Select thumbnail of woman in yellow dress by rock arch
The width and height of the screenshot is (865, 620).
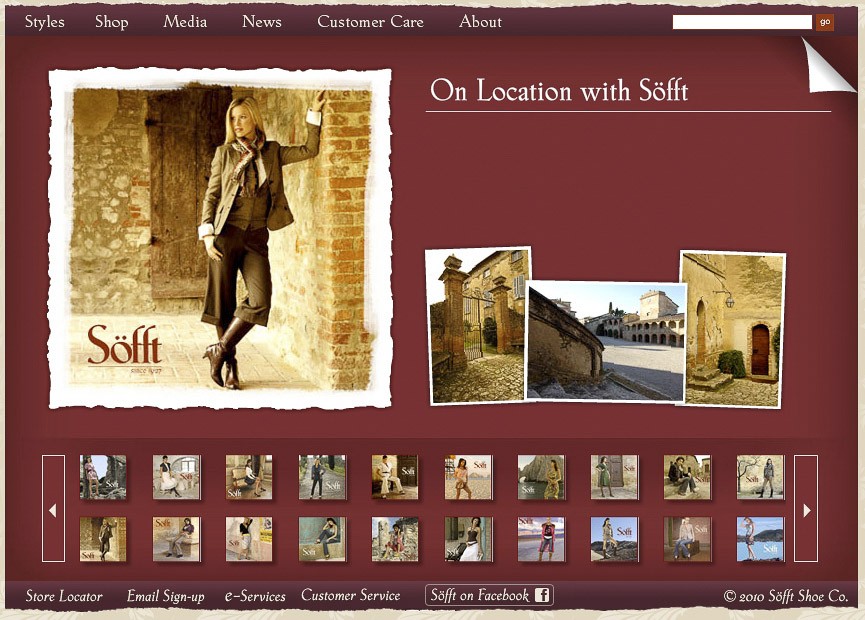541,477
